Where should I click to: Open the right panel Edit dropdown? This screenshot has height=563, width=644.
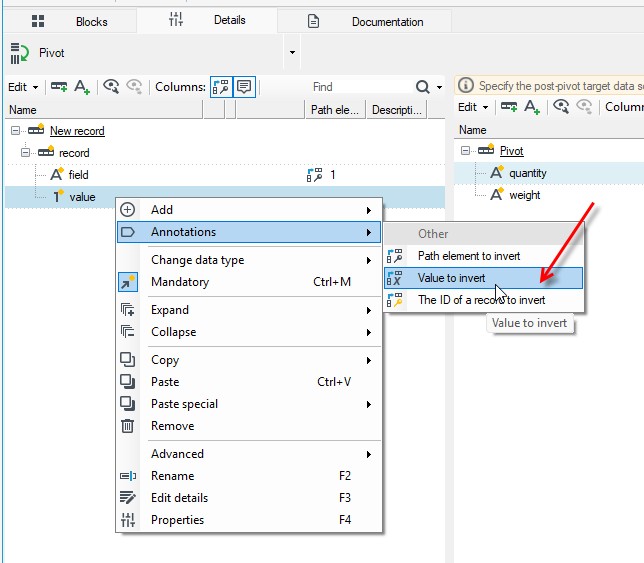pyautogui.click(x=473, y=107)
